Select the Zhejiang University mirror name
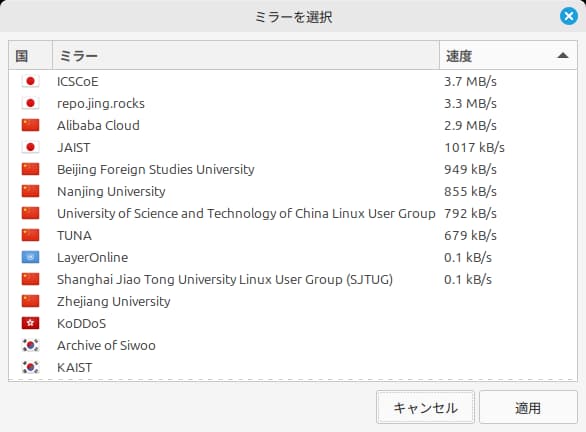The width and height of the screenshot is (586, 432). (114, 302)
